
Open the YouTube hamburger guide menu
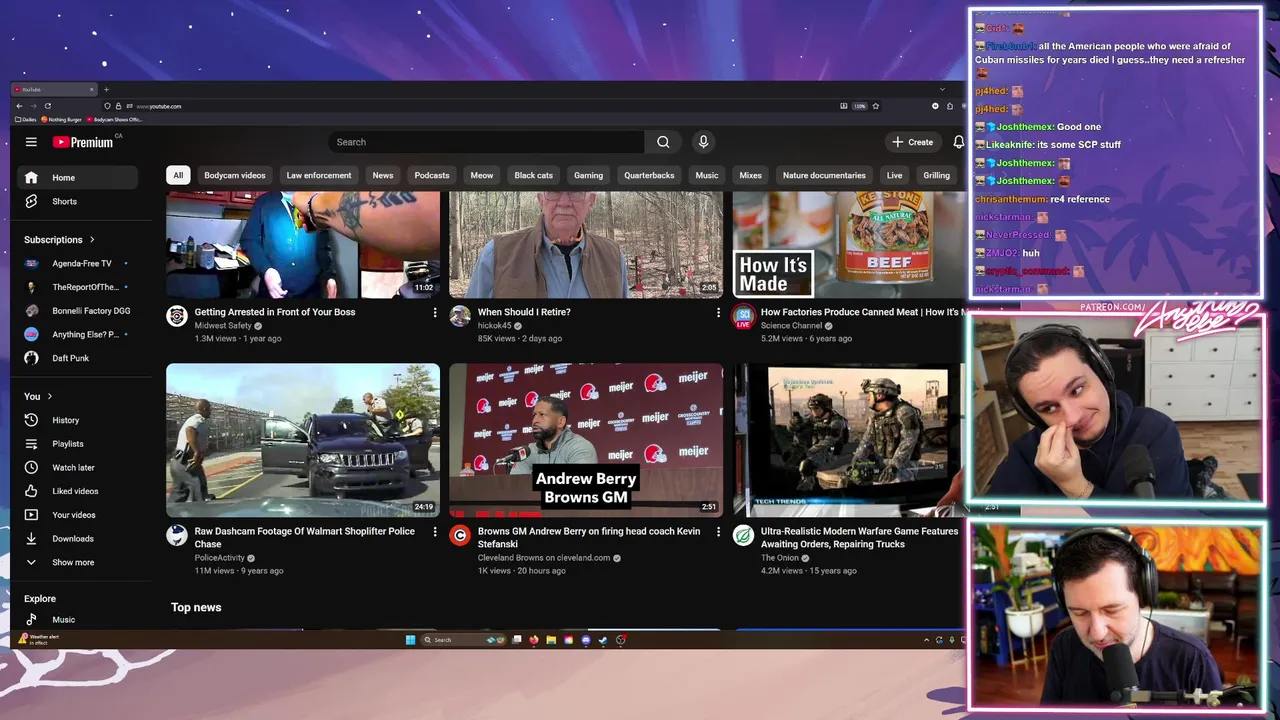tap(31, 142)
